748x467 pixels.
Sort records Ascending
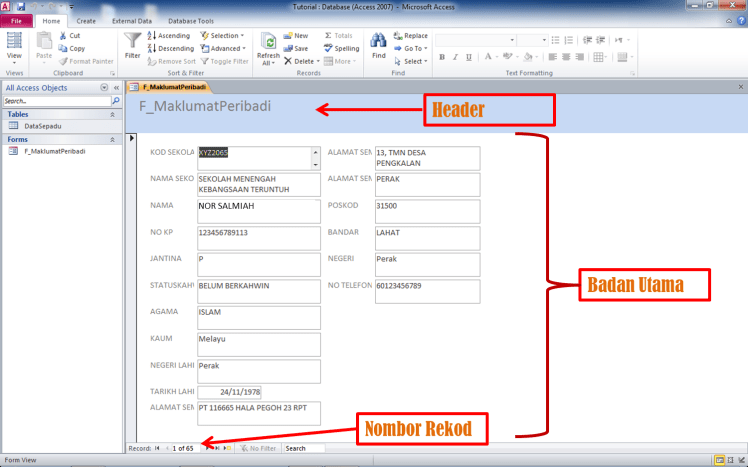pos(170,35)
